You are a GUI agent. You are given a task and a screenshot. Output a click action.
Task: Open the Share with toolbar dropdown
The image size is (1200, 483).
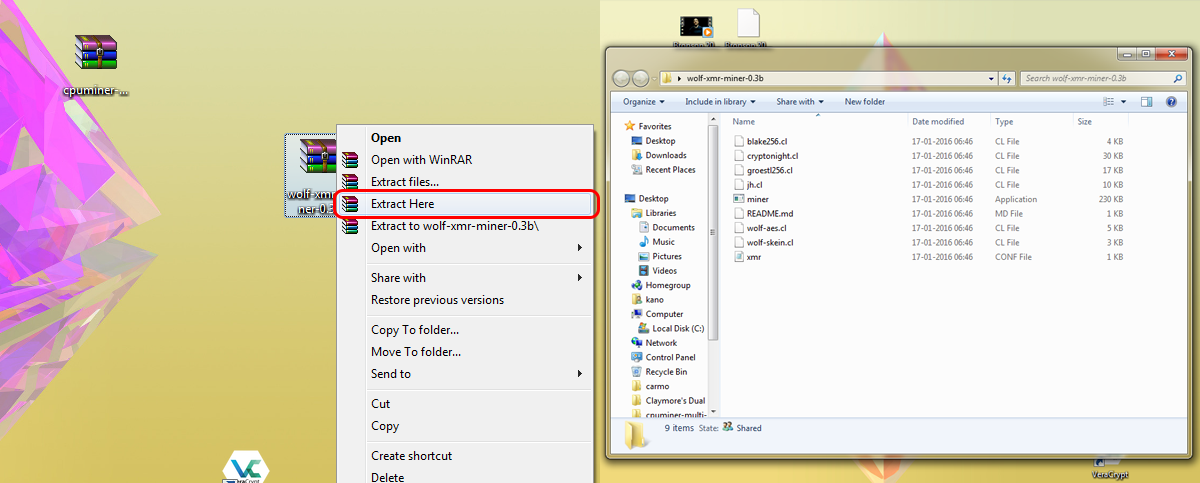click(800, 101)
